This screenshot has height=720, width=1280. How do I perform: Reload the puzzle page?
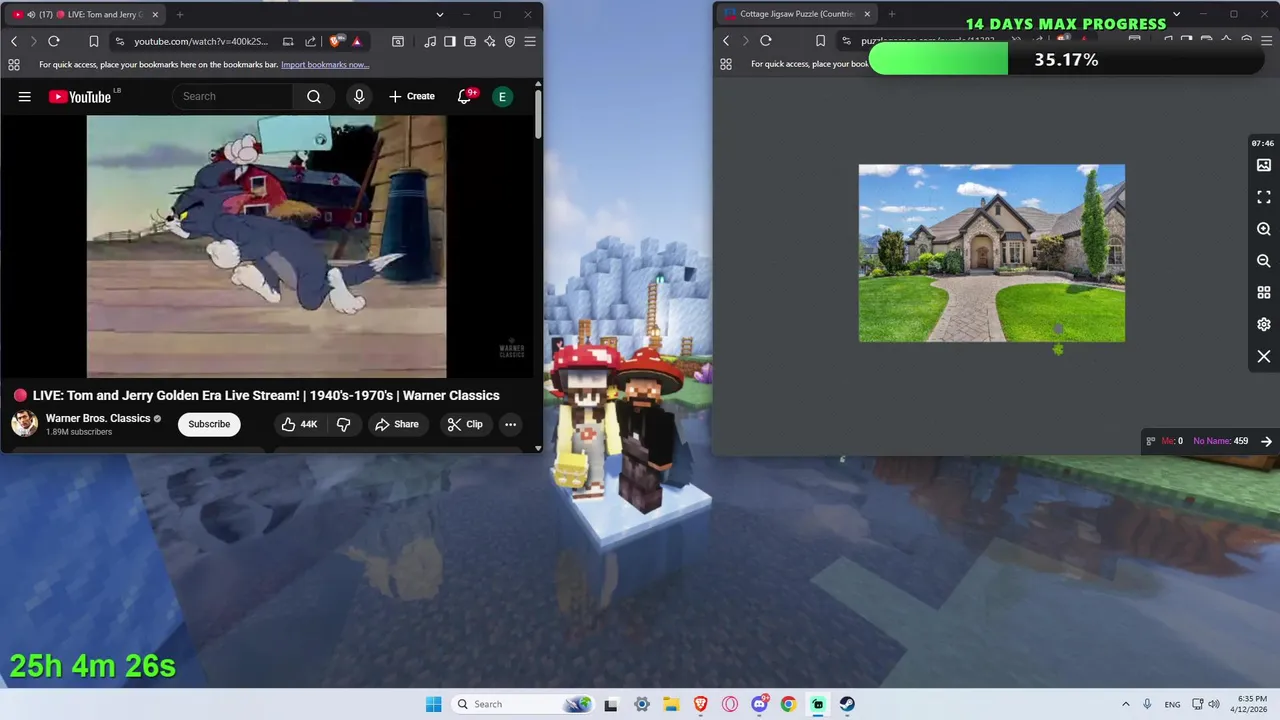[766, 41]
